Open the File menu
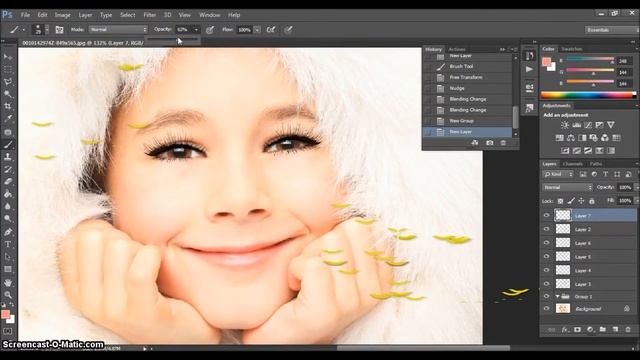The height and width of the screenshot is (360, 640). [25, 15]
